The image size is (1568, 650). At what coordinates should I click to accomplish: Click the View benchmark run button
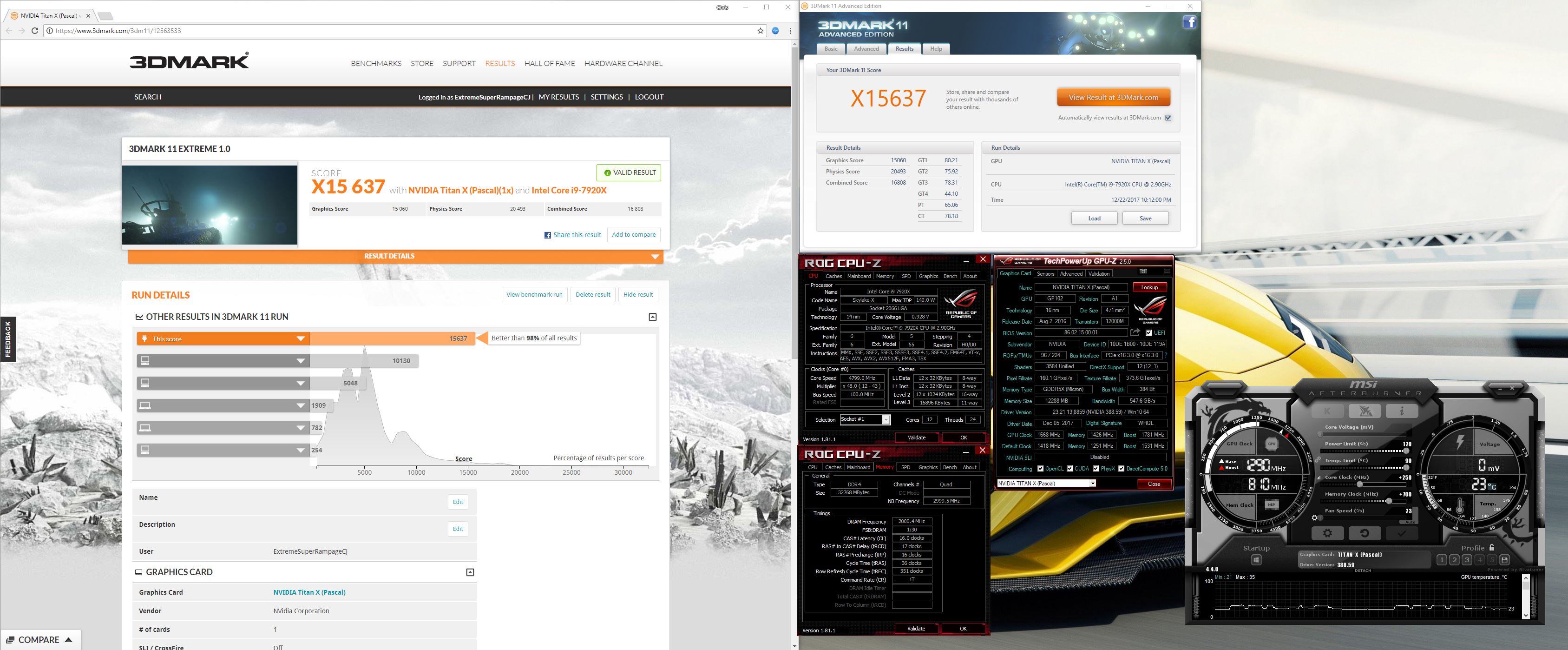[534, 294]
